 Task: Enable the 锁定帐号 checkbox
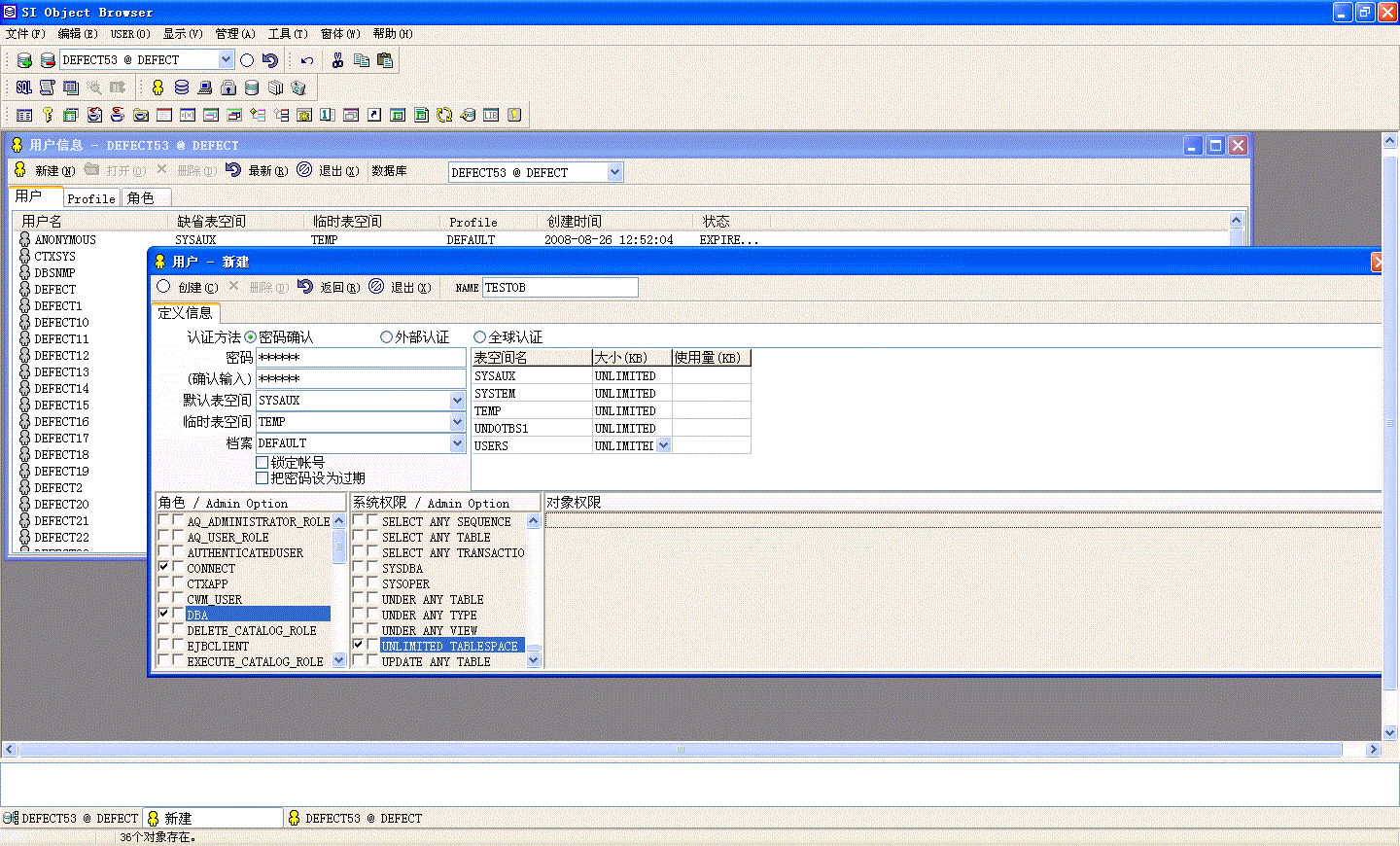[262, 463]
